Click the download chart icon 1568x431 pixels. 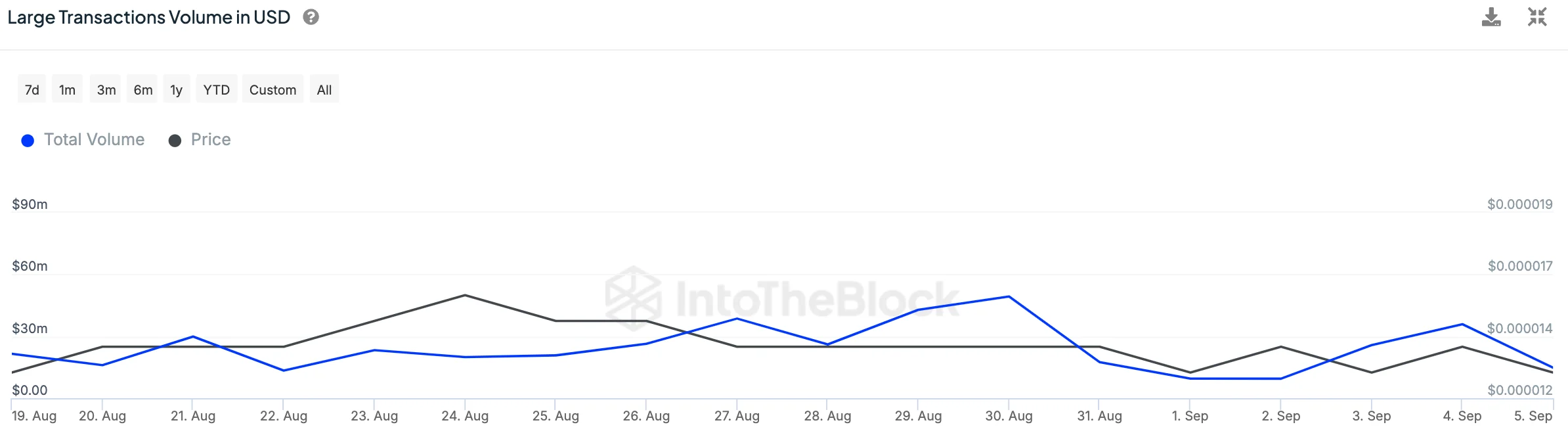pos(1491,17)
